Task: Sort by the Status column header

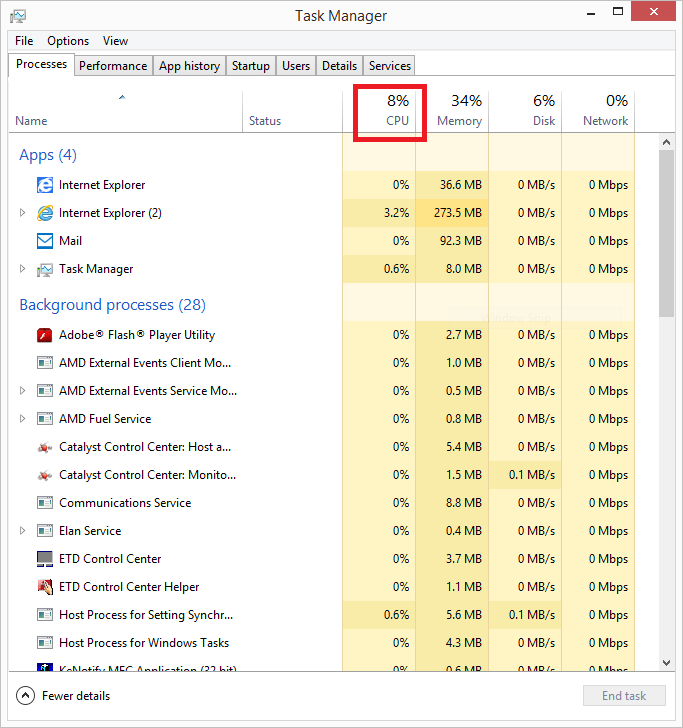Action: coord(292,111)
